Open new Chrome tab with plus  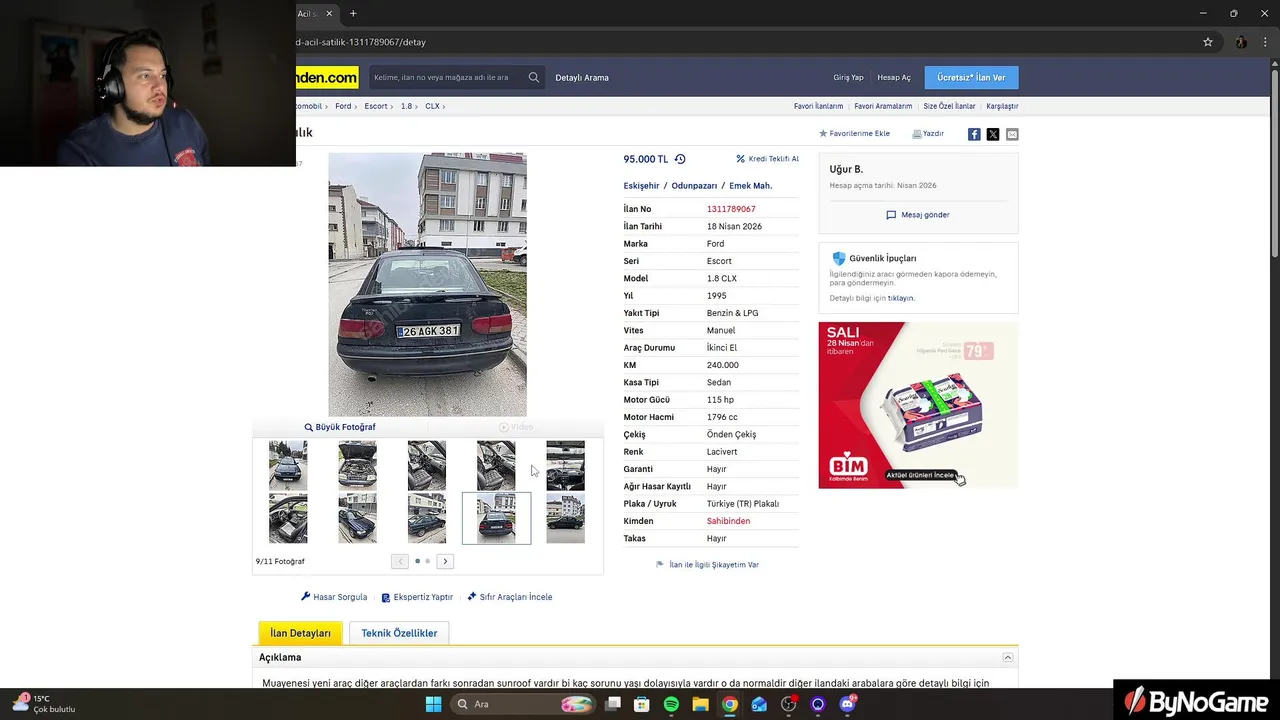click(x=353, y=13)
